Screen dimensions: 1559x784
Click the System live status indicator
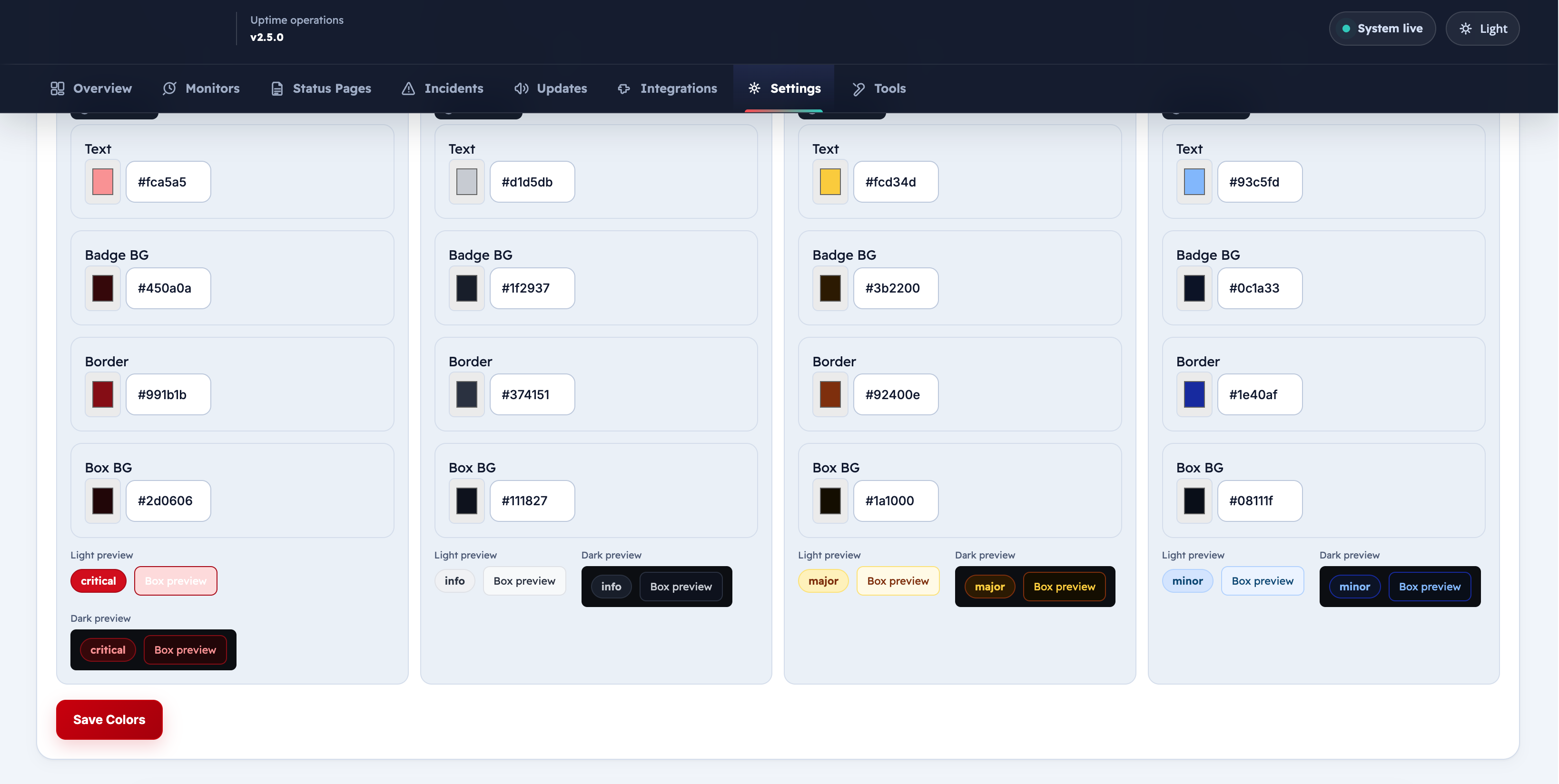click(x=1381, y=29)
